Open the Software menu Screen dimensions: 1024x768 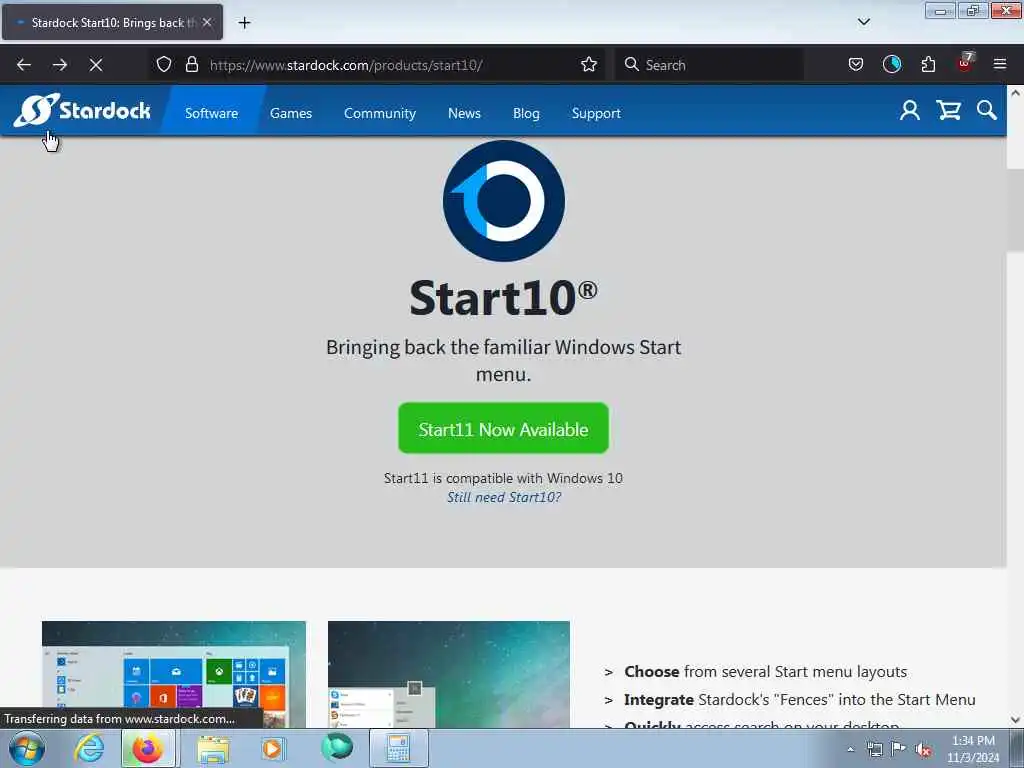(212, 113)
